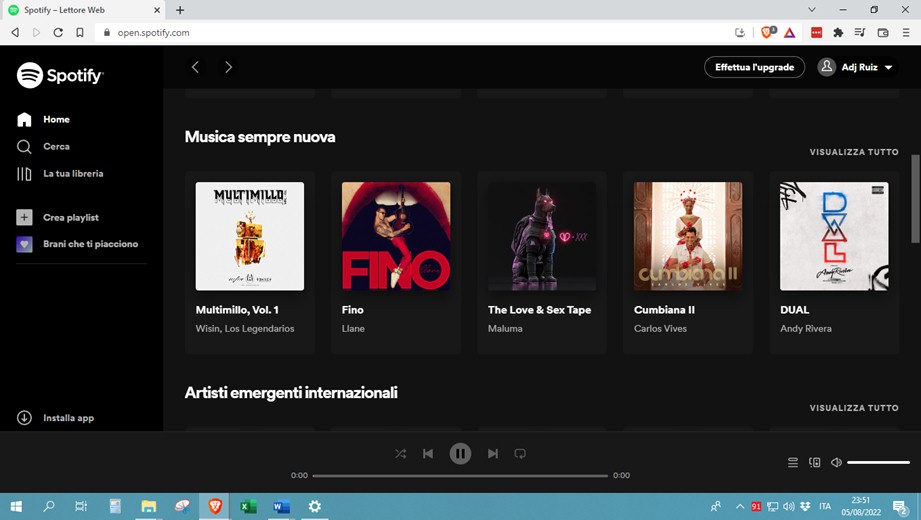The image size is (921, 520).
Task: Open the Brave Shields icon
Action: pos(767,33)
